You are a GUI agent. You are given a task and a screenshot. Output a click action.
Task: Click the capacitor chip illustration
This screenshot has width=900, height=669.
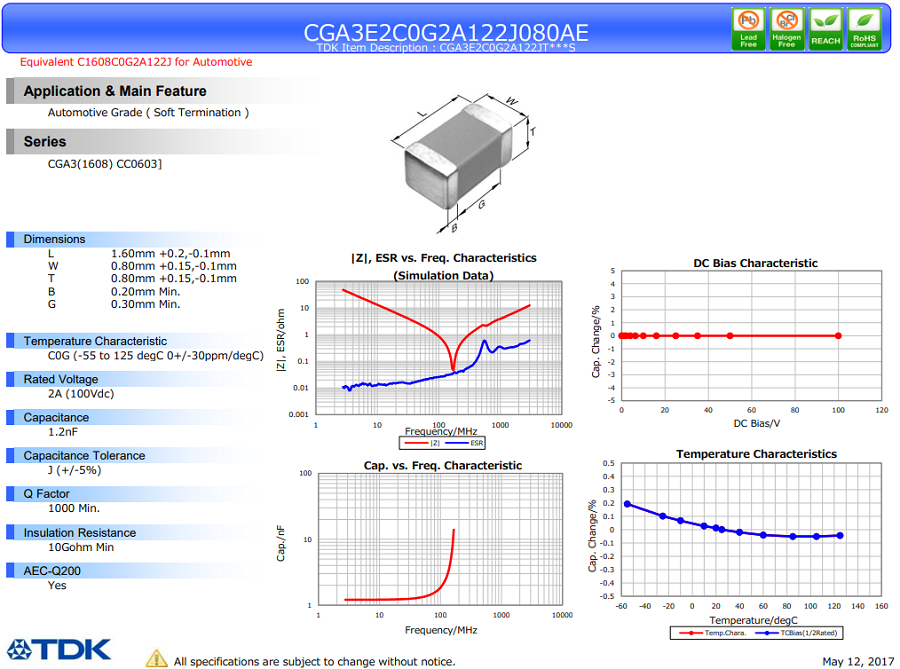point(458,157)
